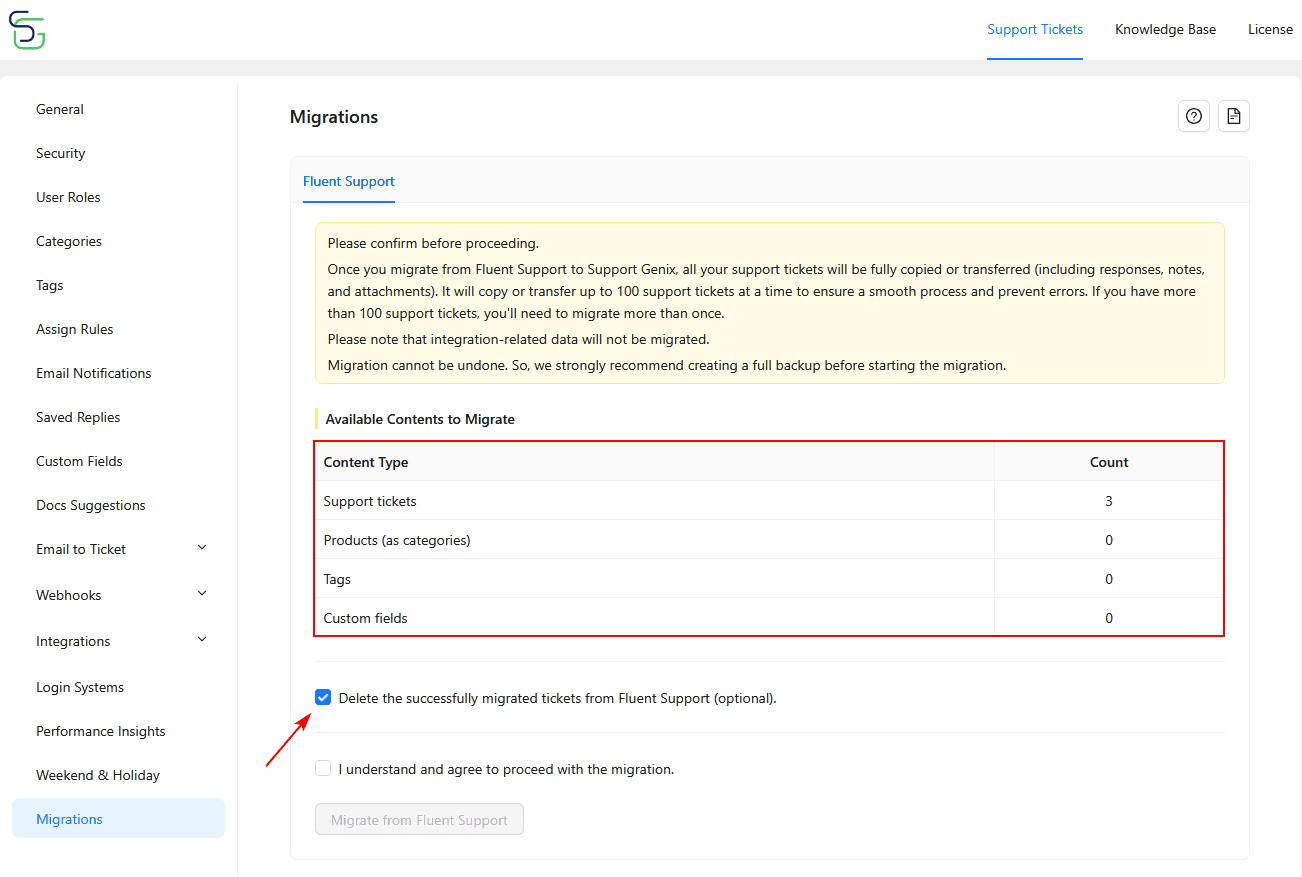This screenshot has width=1302, height=877.
Task: Open the Knowledge Base top tab
Action: [1166, 30]
